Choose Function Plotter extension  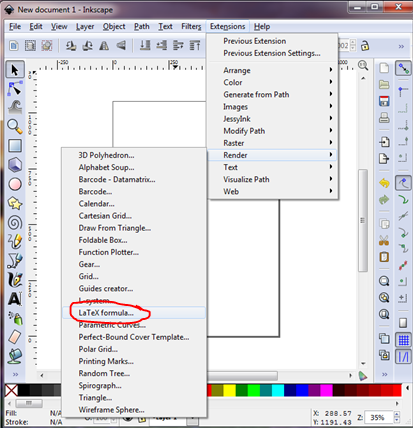tap(134, 252)
